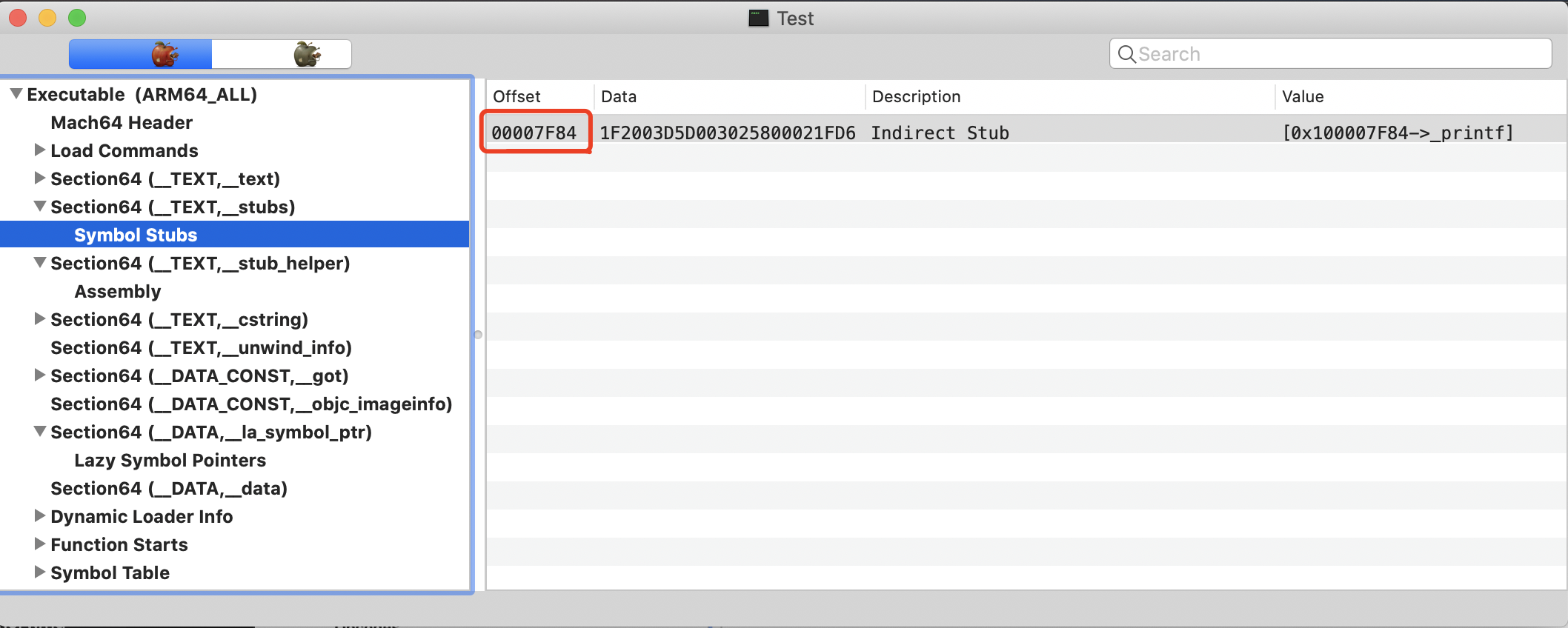The height and width of the screenshot is (628, 1568).
Task: Expand the Load Commands node
Action: [40, 150]
